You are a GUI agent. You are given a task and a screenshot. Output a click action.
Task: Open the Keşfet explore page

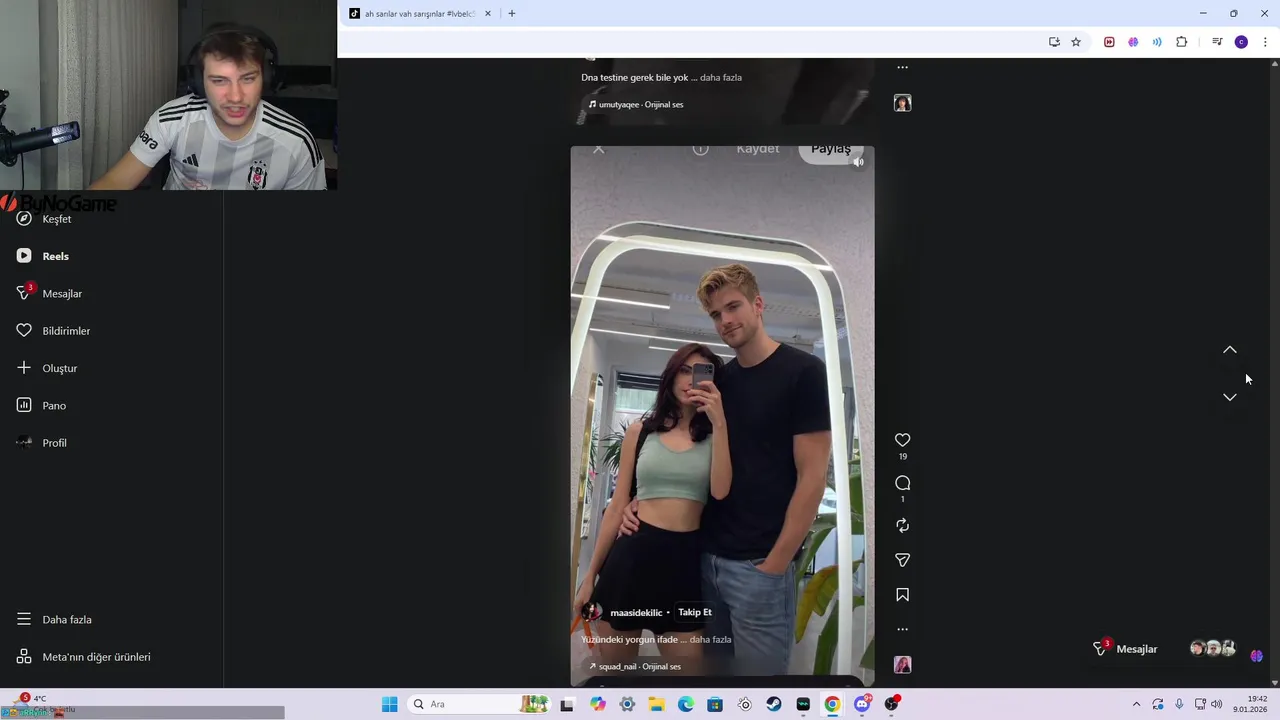(44, 219)
